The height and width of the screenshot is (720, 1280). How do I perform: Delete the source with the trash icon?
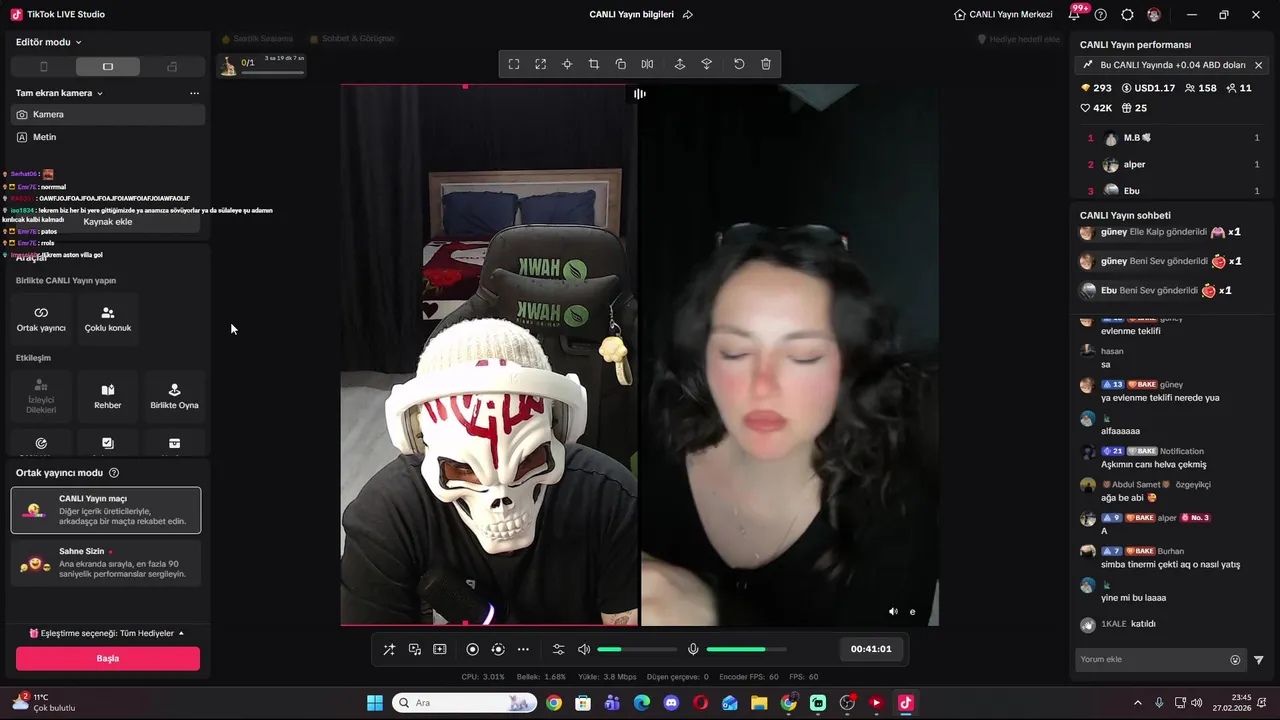click(x=766, y=64)
